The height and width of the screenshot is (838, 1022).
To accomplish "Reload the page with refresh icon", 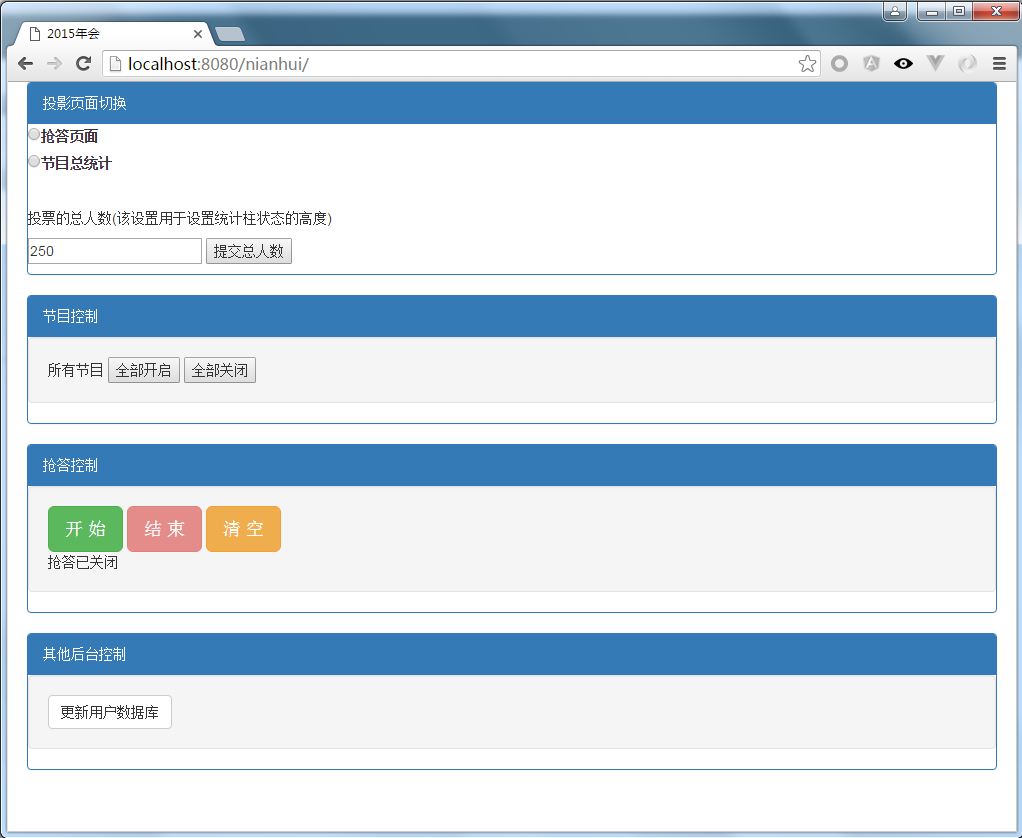I will tap(83, 63).
